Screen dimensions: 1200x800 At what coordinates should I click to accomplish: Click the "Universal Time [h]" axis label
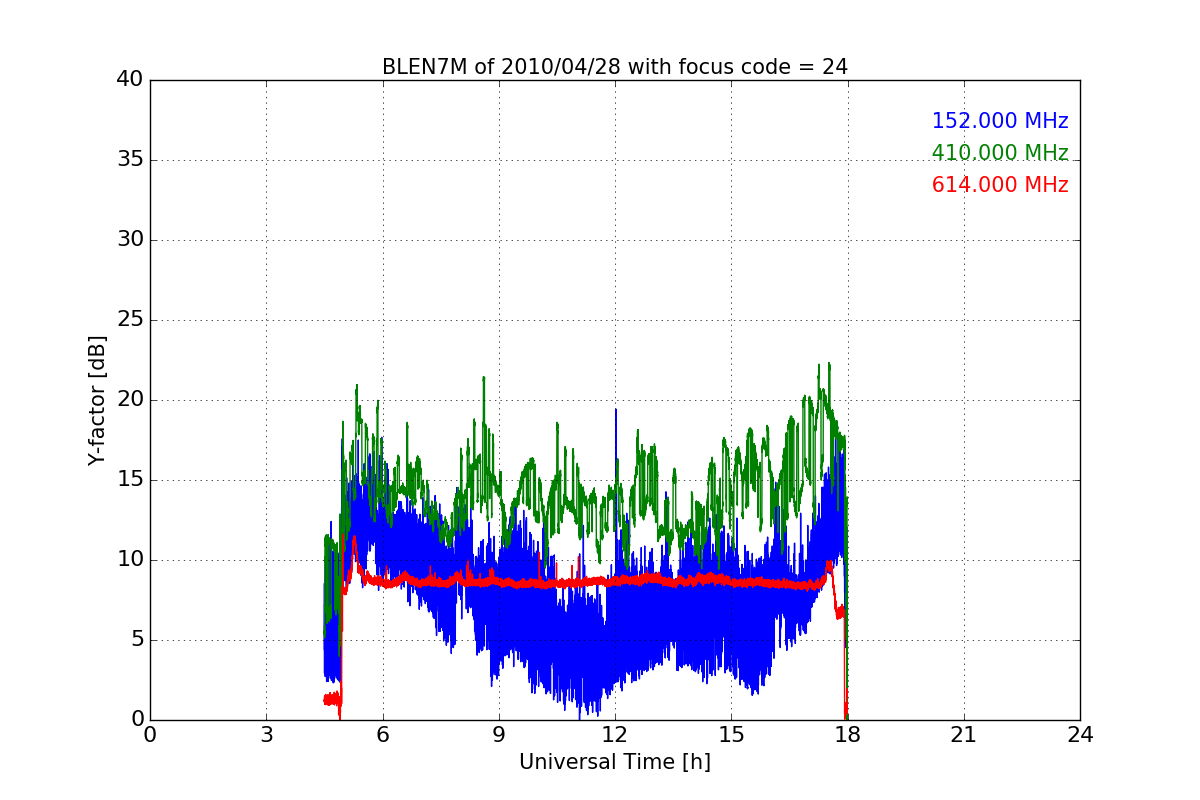[x=615, y=762]
